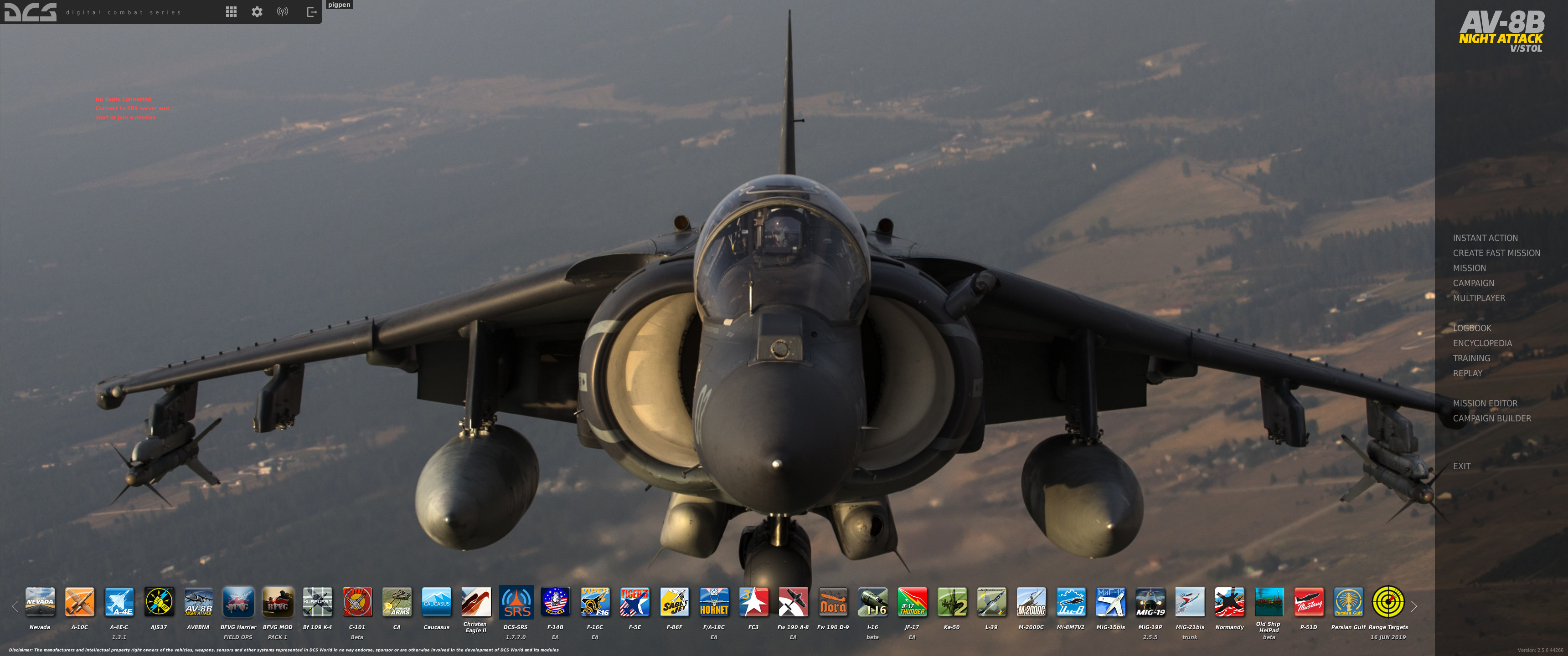Click the logout icon in top bar
The image size is (1568, 656).
(312, 11)
